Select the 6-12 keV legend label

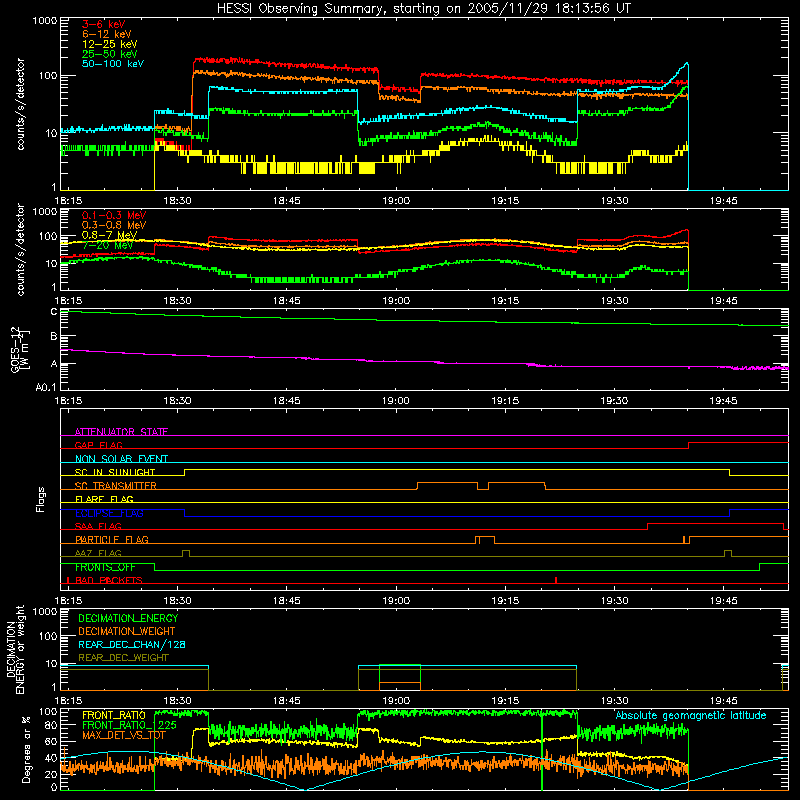pos(107,34)
